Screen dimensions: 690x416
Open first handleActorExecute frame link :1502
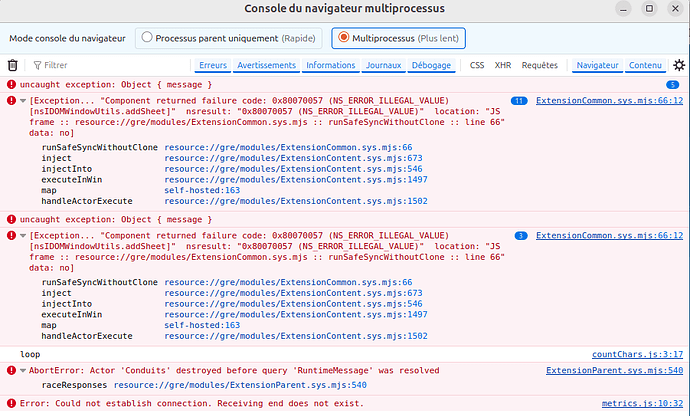click(296, 201)
